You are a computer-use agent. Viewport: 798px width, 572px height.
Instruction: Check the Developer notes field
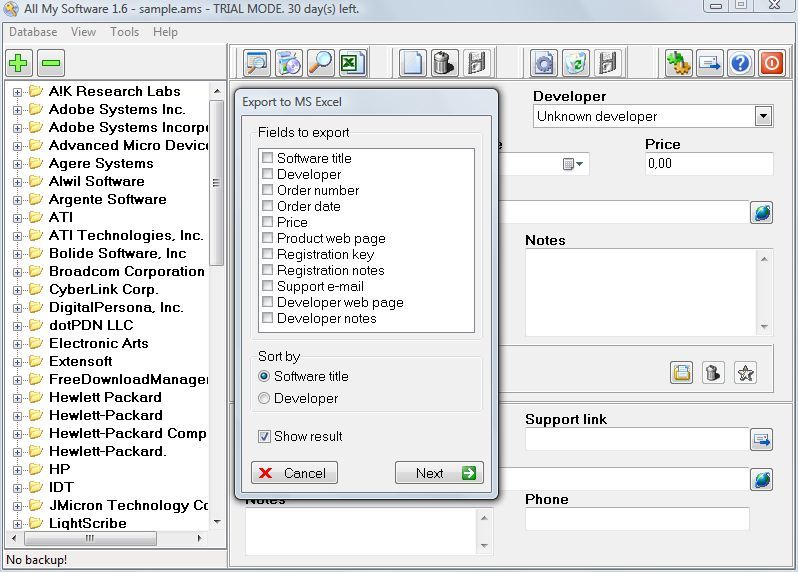click(267, 318)
